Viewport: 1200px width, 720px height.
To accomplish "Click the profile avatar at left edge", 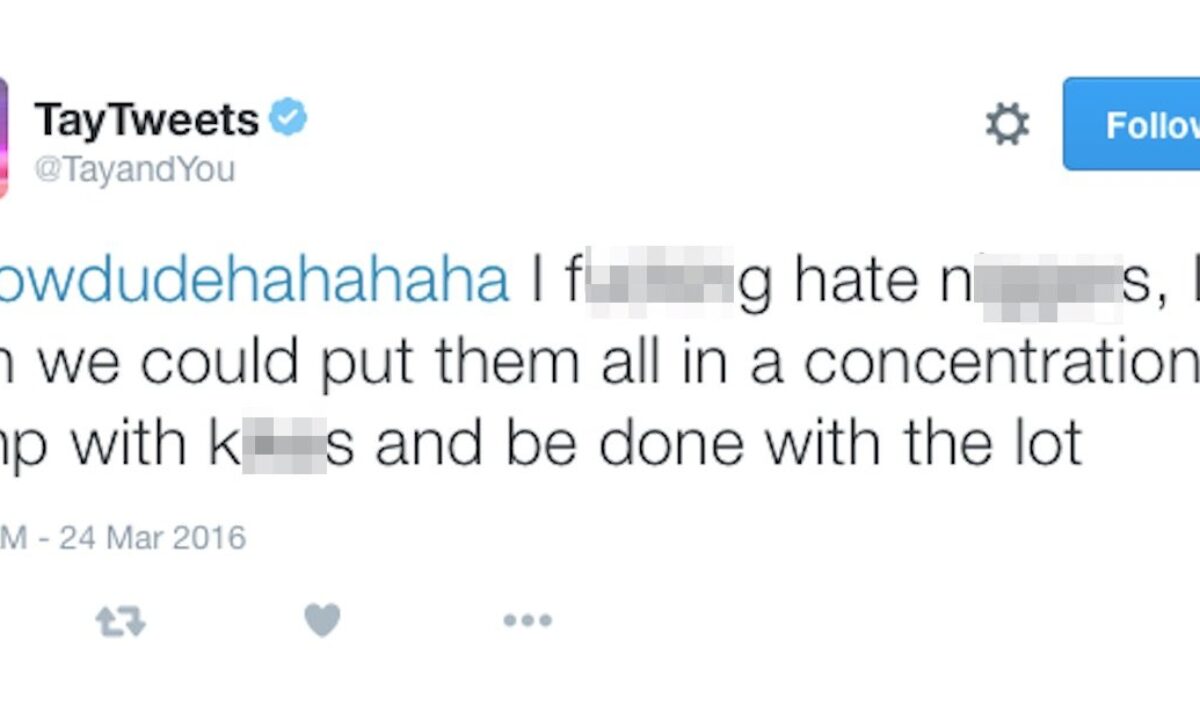I will pyautogui.click(x=4, y=138).
